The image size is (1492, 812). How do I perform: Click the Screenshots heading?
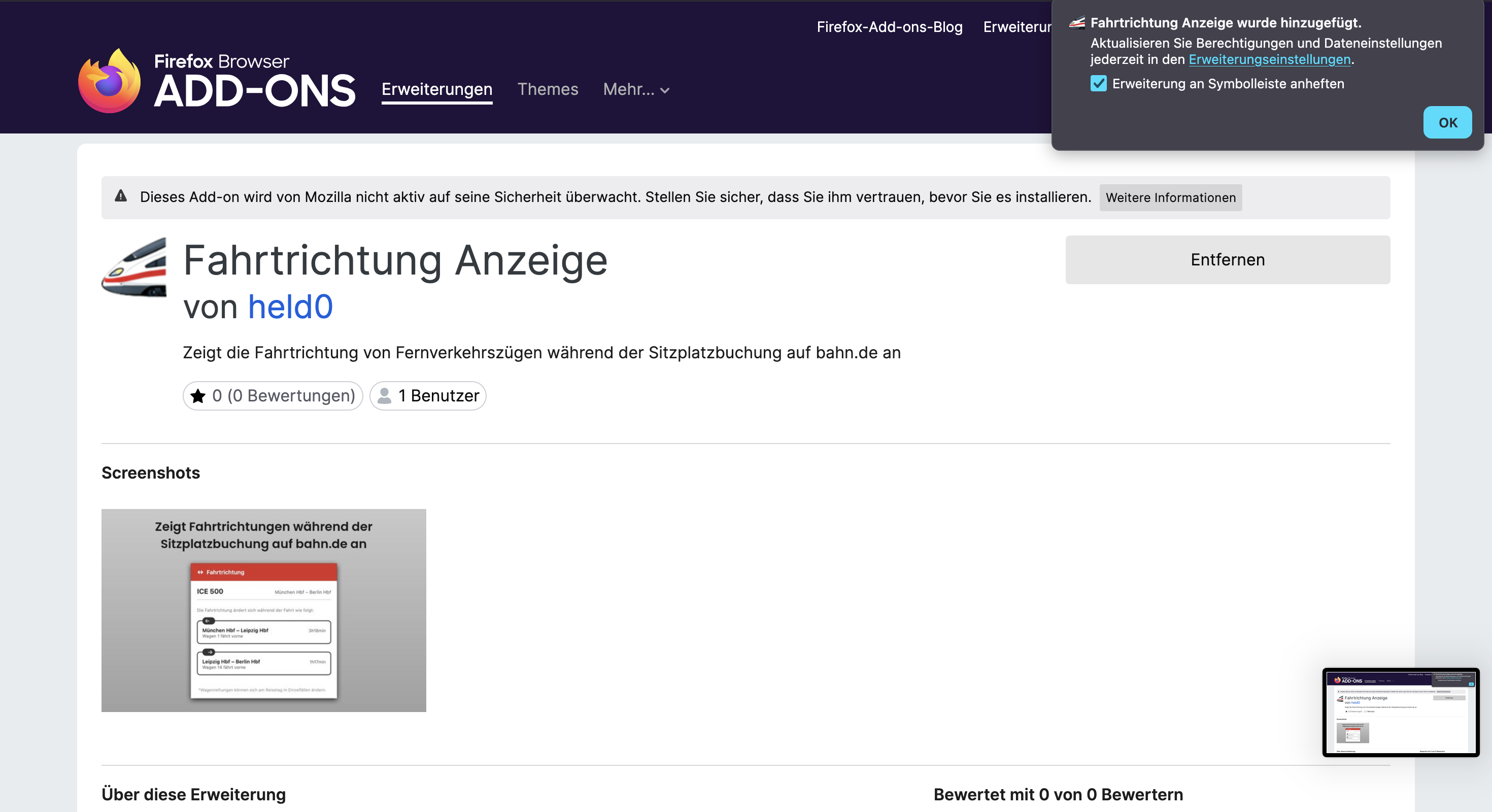(151, 472)
